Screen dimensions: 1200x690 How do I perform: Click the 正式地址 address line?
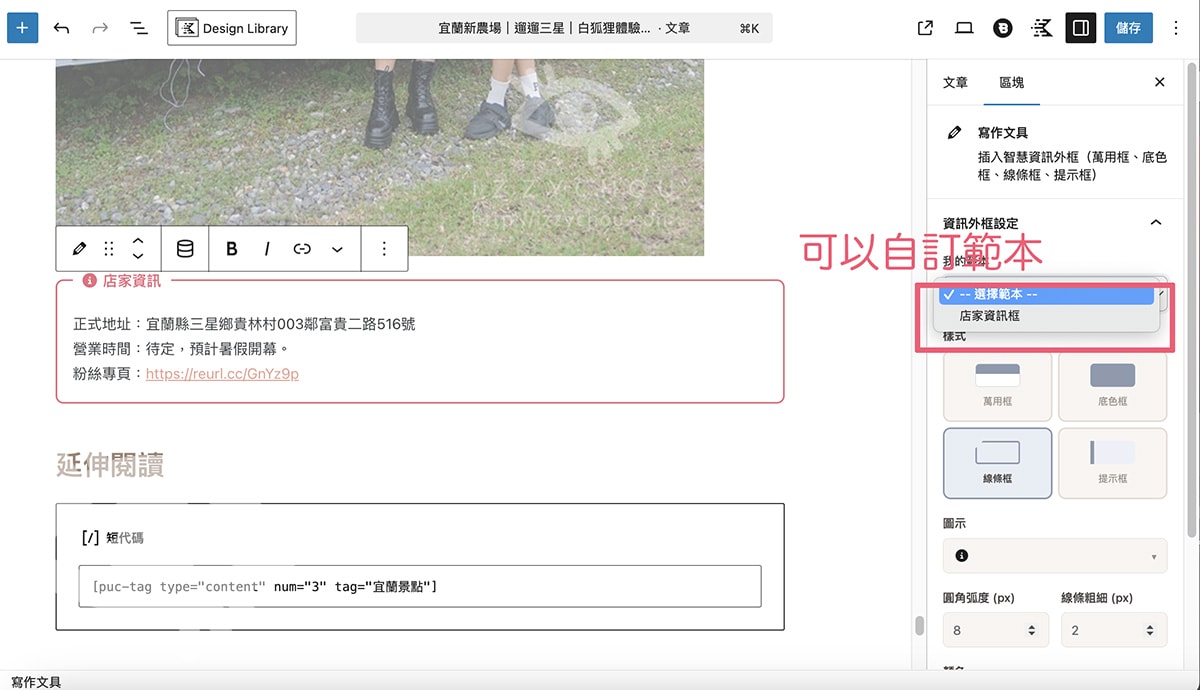coord(244,324)
